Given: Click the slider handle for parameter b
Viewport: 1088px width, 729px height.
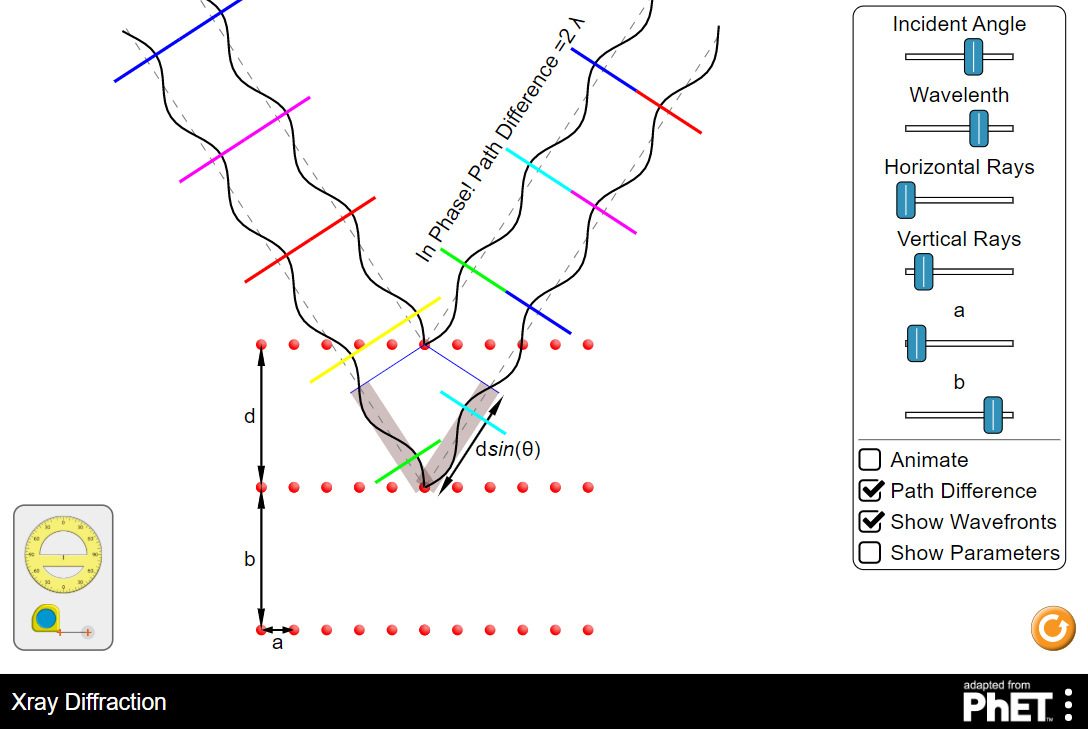Looking at the screenshot, I should (991, 415).
